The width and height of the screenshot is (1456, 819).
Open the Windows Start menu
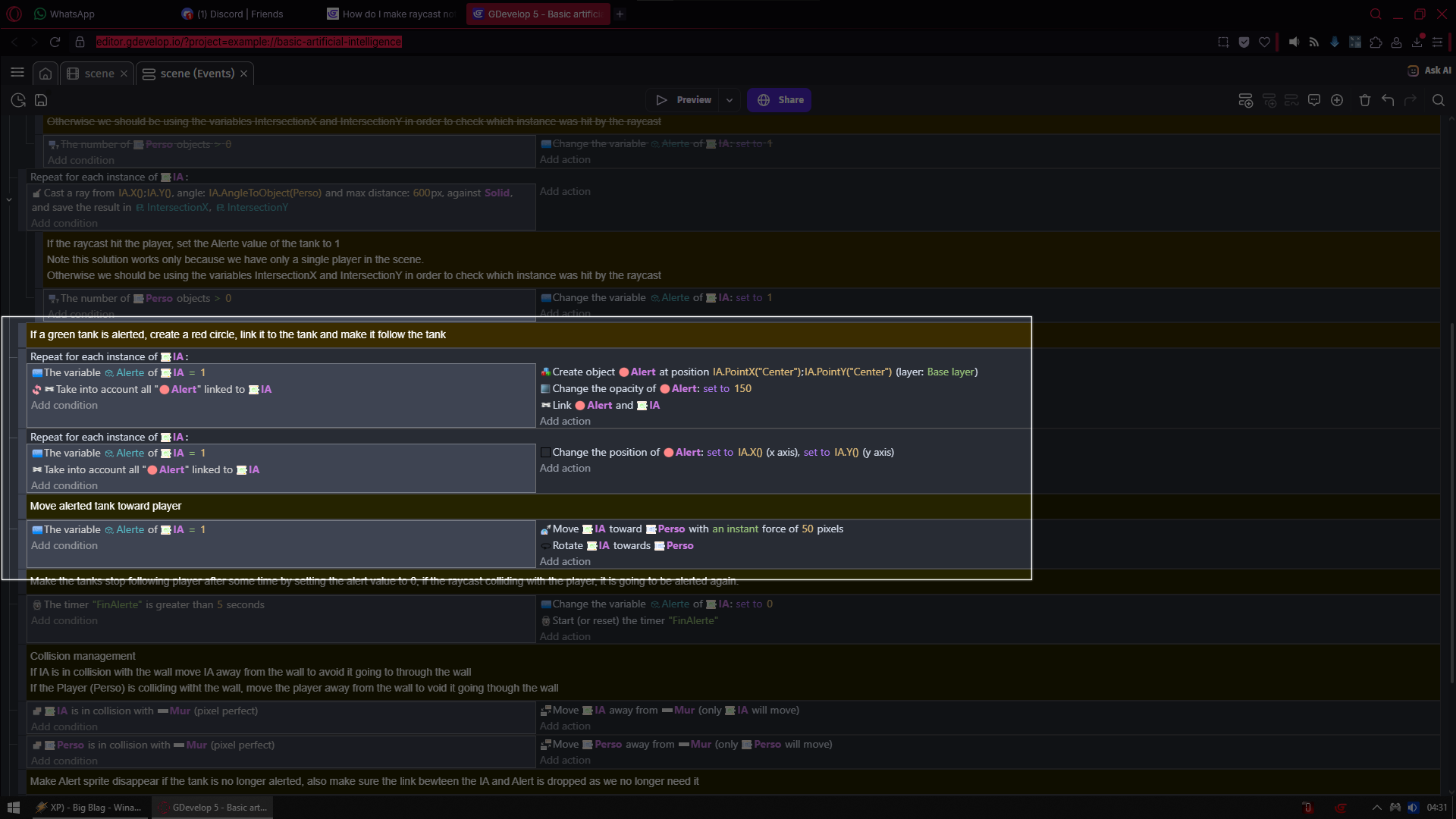pyautogui.click(x=13, y=808)
